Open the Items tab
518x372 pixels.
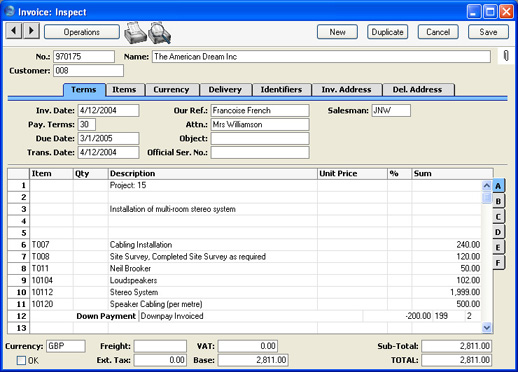(124, 90)
